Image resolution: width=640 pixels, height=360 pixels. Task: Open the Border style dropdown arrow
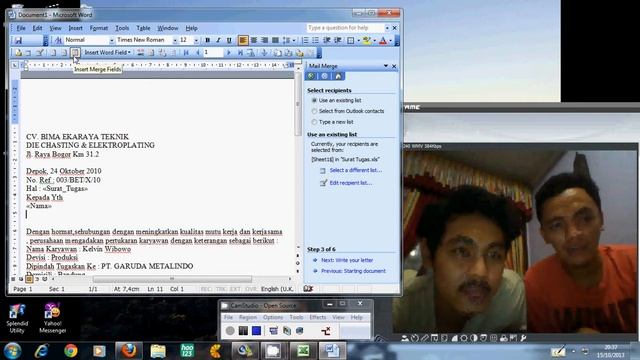(358, 40)
